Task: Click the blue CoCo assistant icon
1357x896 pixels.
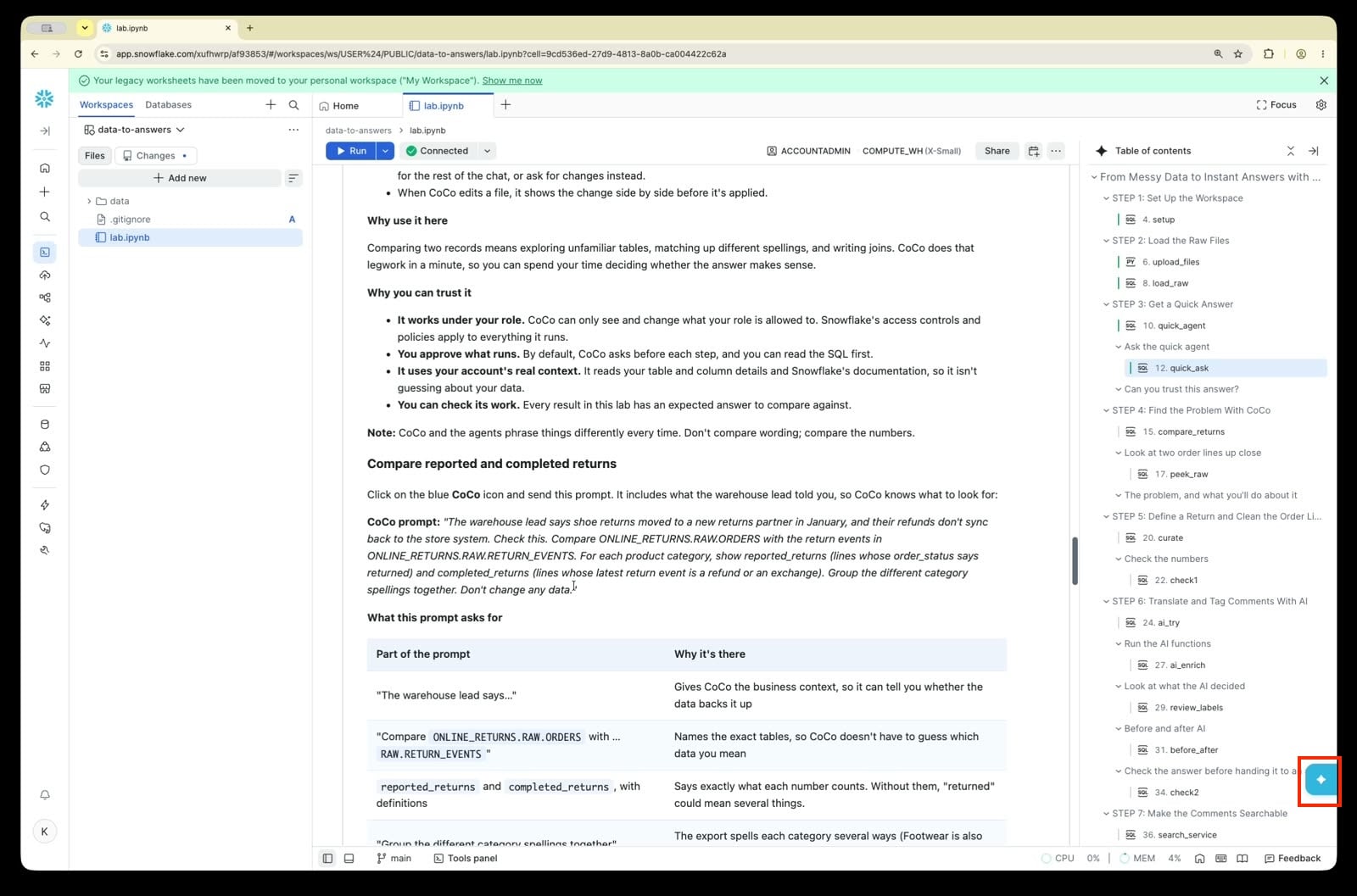Action: (1320, 780)
